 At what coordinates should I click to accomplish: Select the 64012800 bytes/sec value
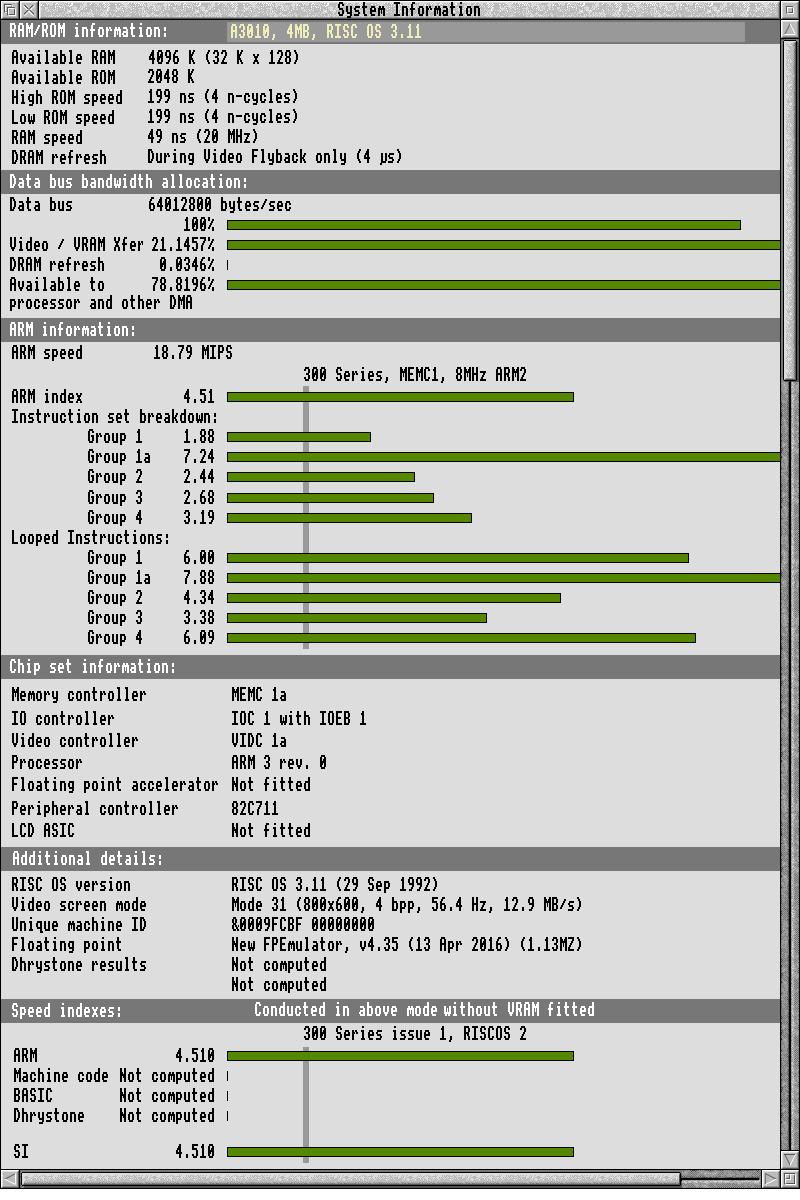click(219, 205)
